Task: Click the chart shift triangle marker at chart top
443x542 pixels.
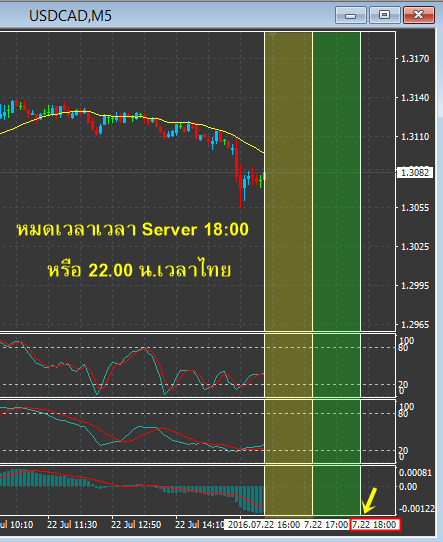Action: click(x=272, y=35)
